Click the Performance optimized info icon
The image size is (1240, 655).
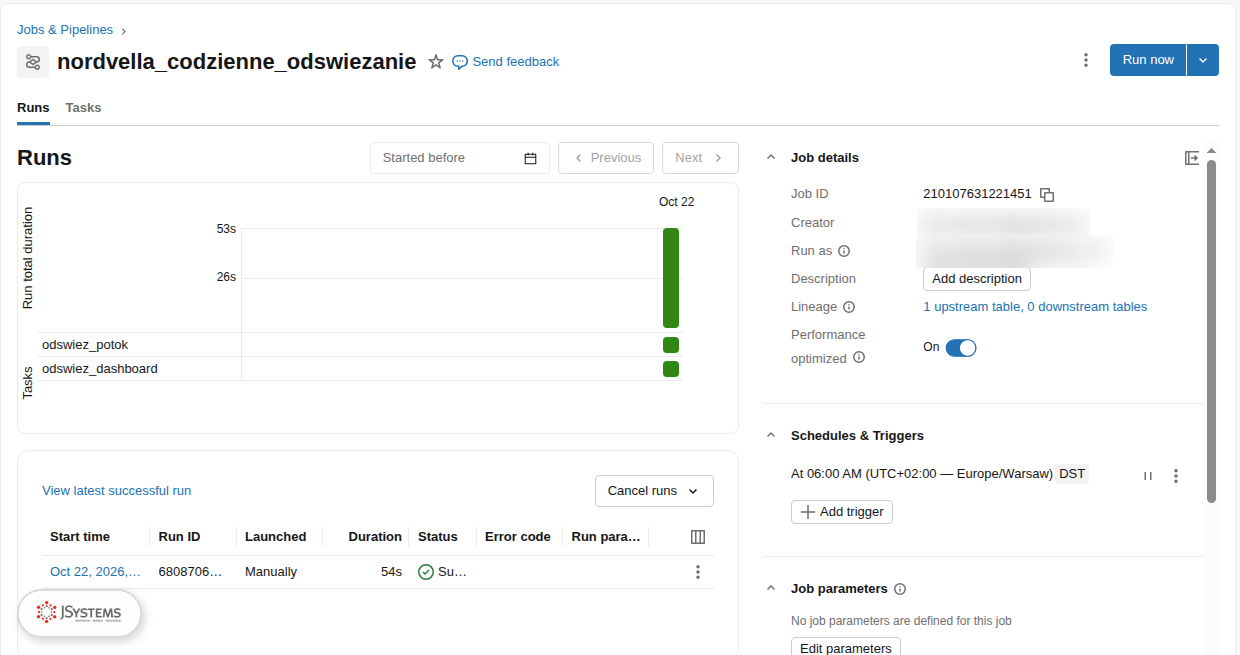coord(858,358)
